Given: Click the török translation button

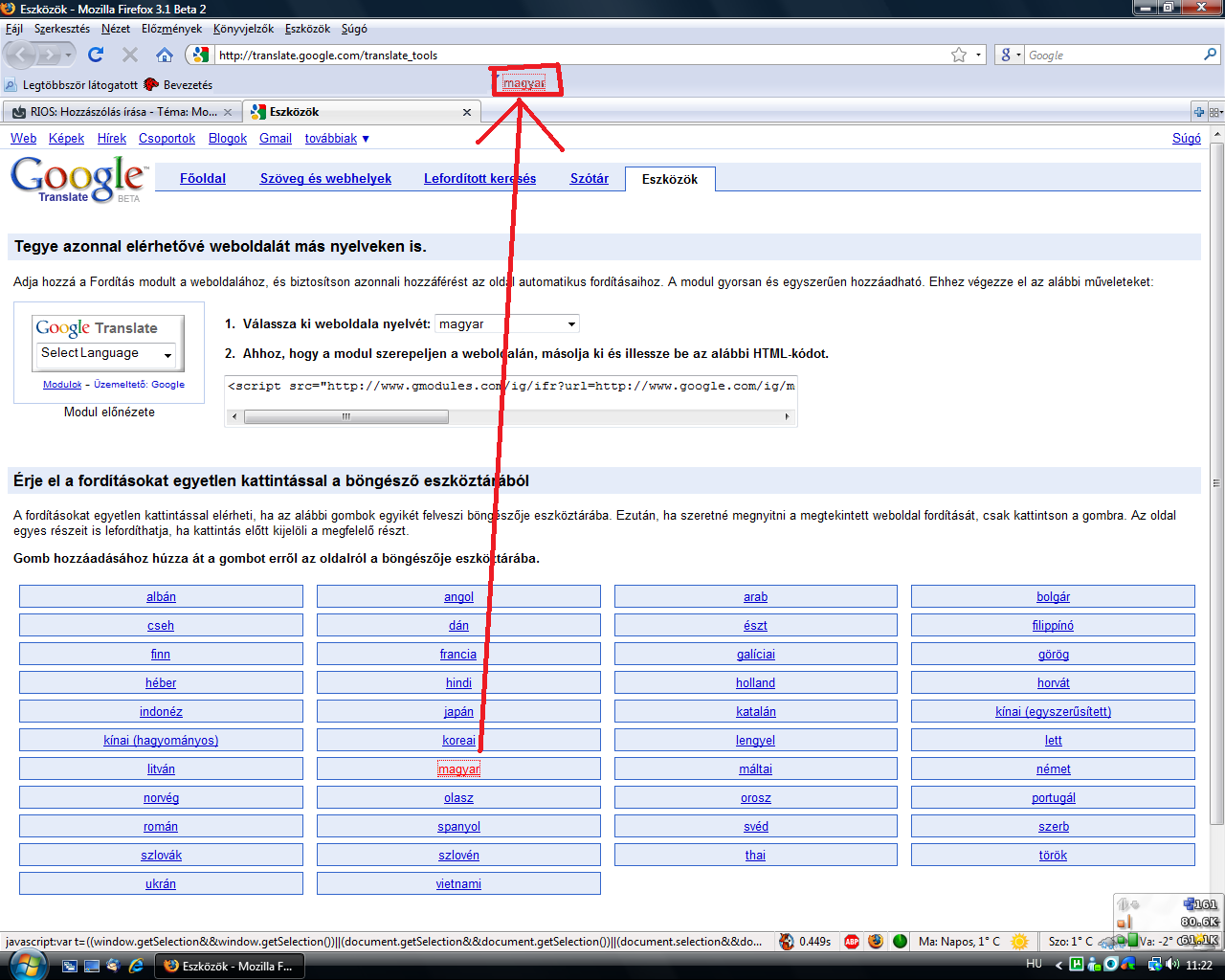Looking at the screenshot, I should pos(1053,856).
